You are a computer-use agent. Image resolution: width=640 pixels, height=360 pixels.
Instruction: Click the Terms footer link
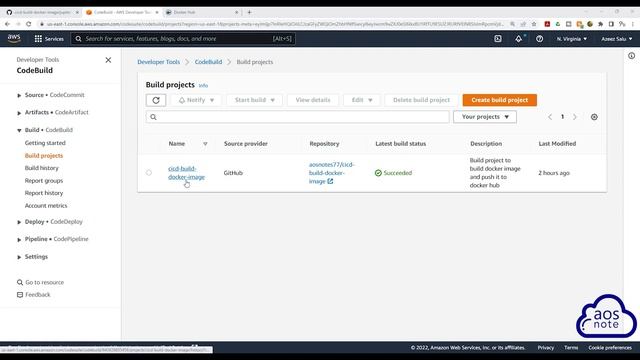coord(571,348)
